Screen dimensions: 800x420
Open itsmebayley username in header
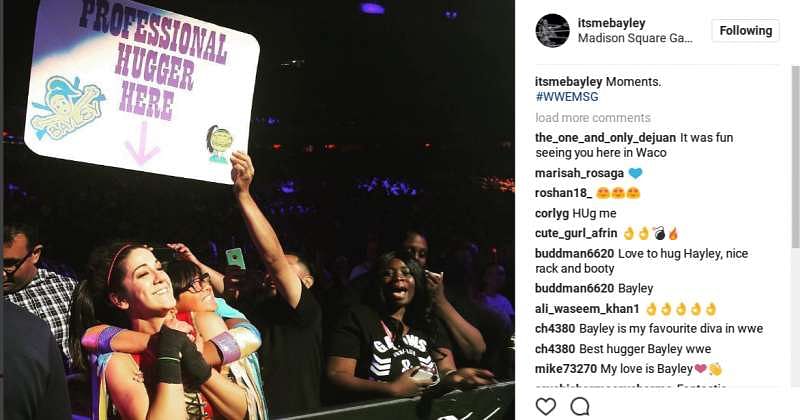tap(611, 23)
